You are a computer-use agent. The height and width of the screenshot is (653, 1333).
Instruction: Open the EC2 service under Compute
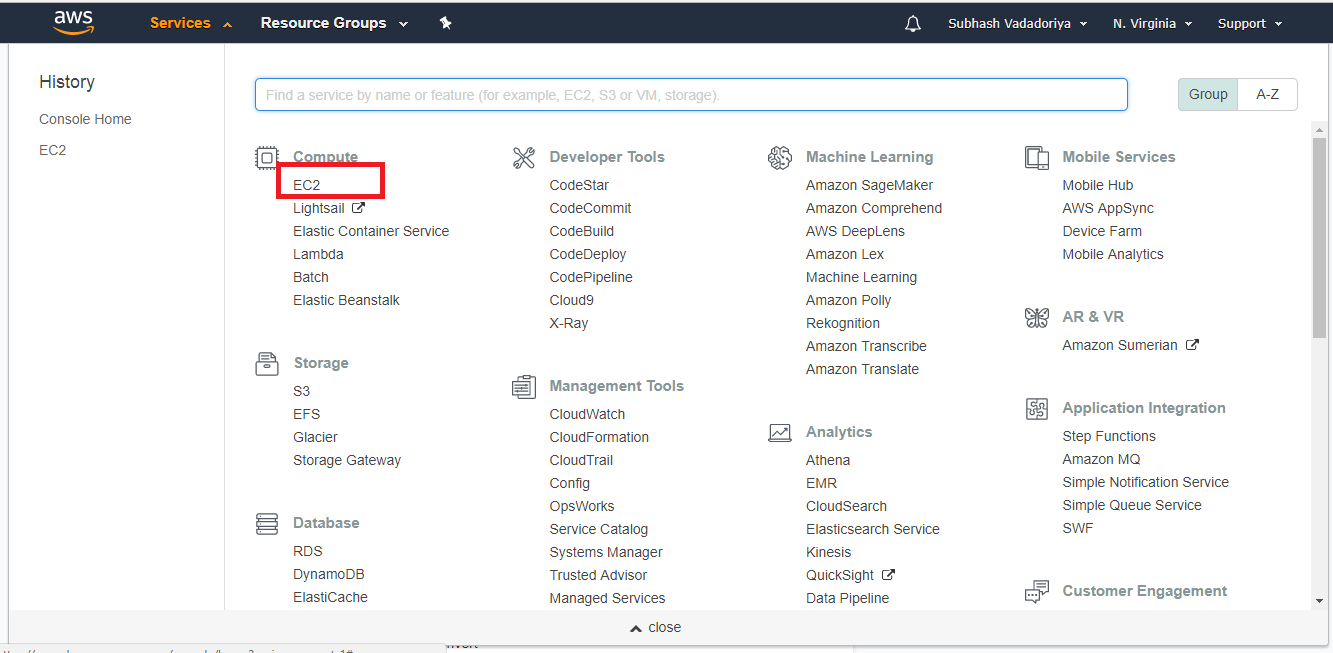point(307,185)
